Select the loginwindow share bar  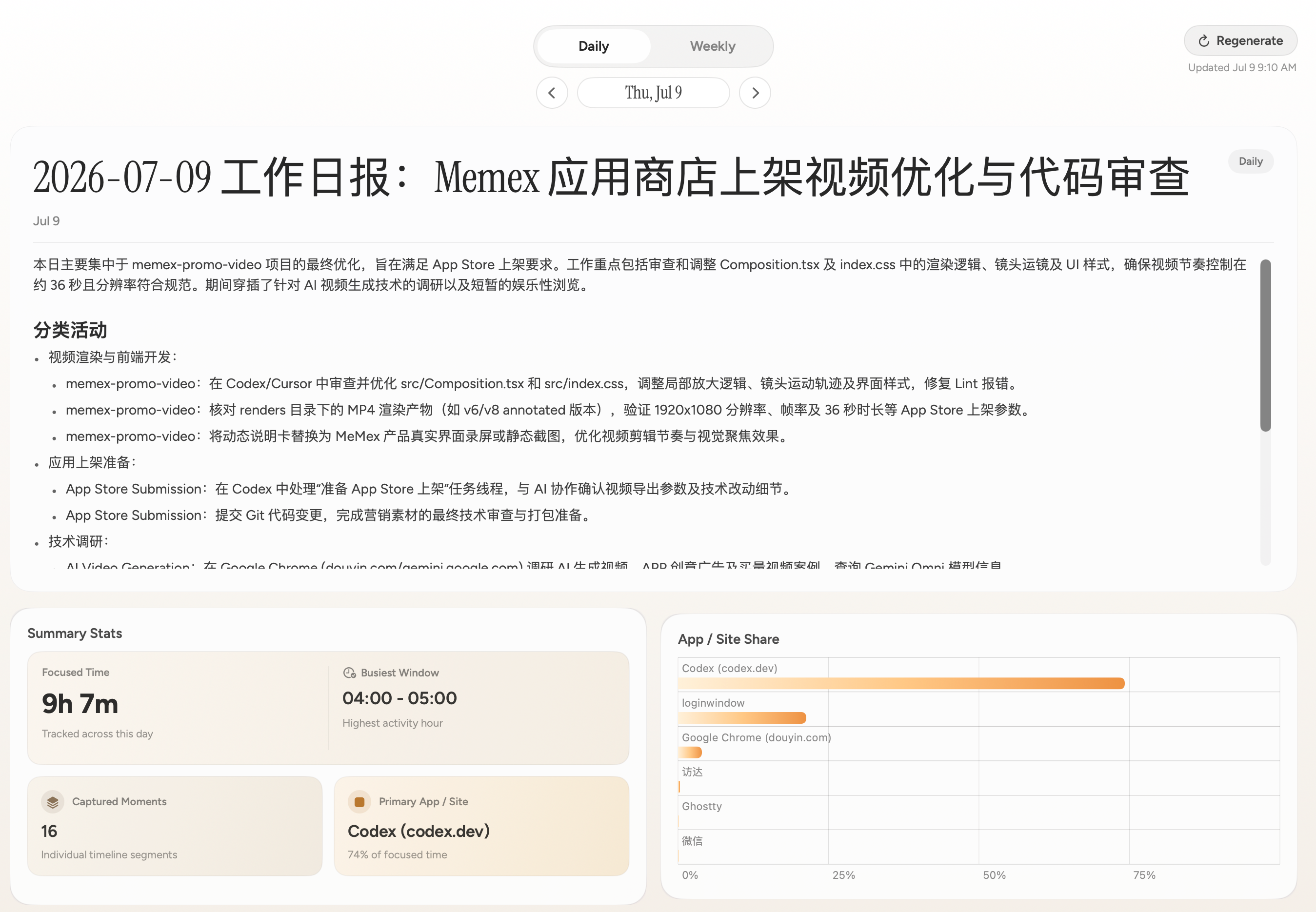point(742,718)
